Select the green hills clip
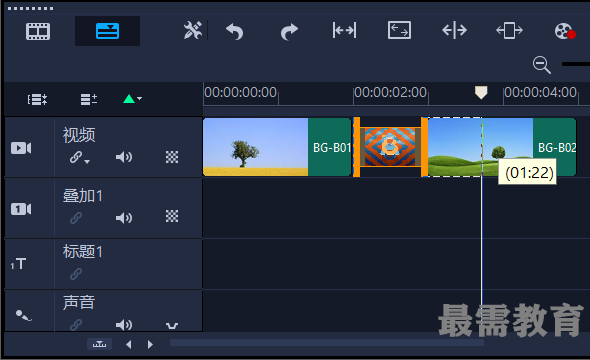The height and width of the screenshot is (360, 590). pos(481,147)
